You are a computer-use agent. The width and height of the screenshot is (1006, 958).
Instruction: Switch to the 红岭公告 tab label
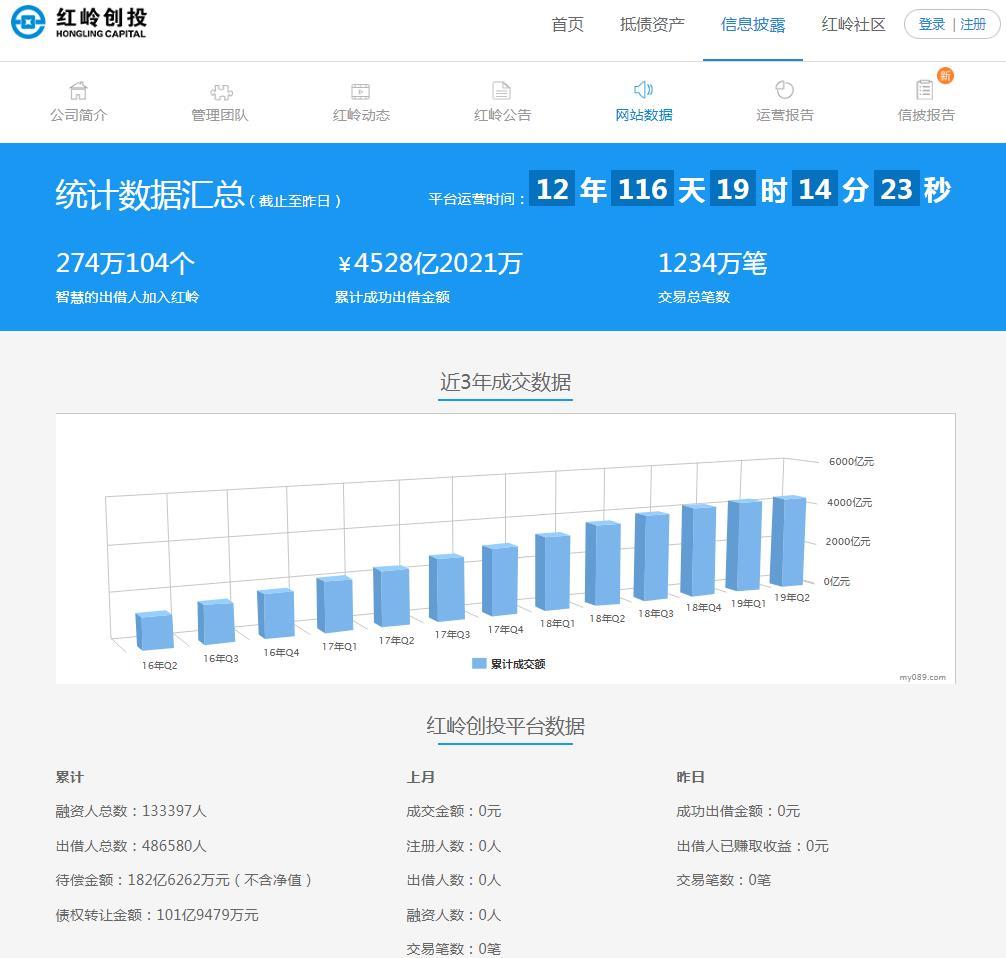502,115
